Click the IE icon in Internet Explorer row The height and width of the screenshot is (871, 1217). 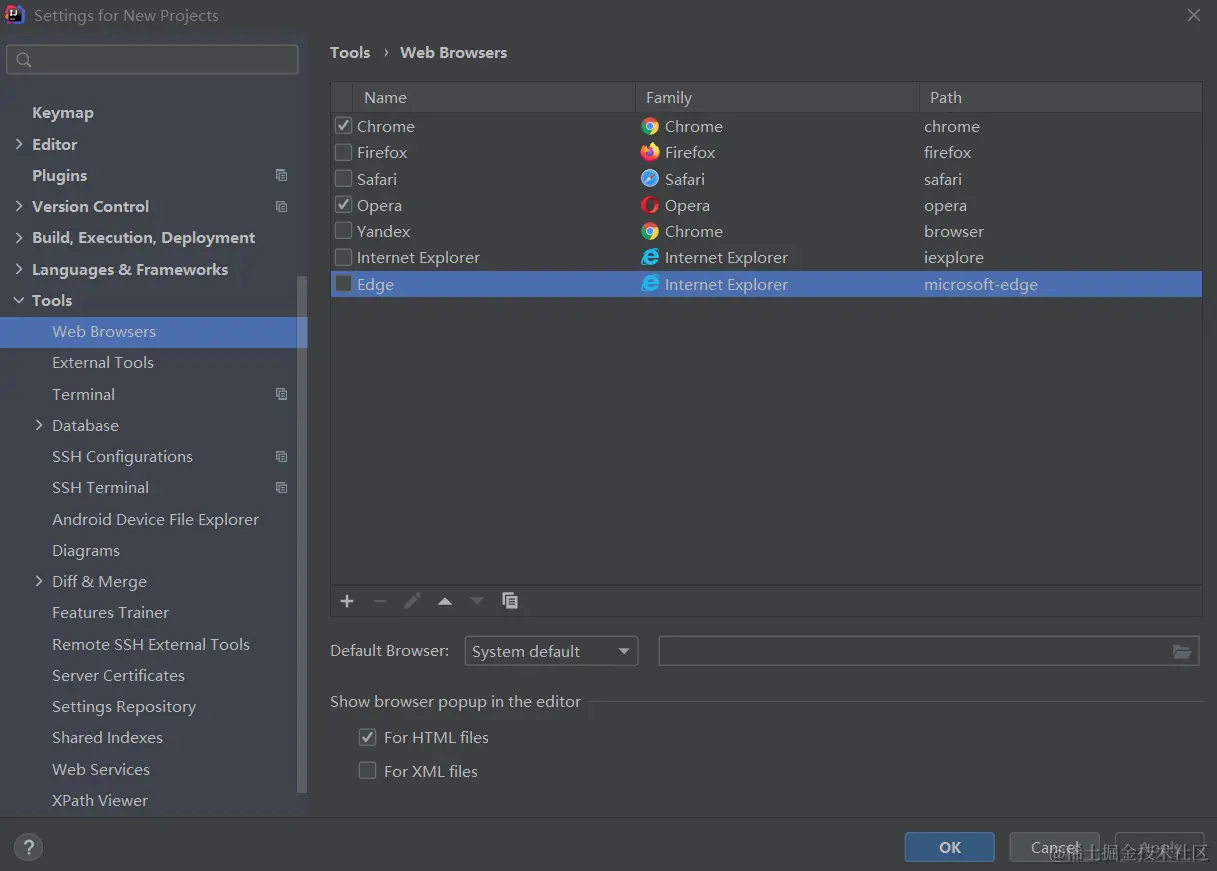(x=650, y=257)
